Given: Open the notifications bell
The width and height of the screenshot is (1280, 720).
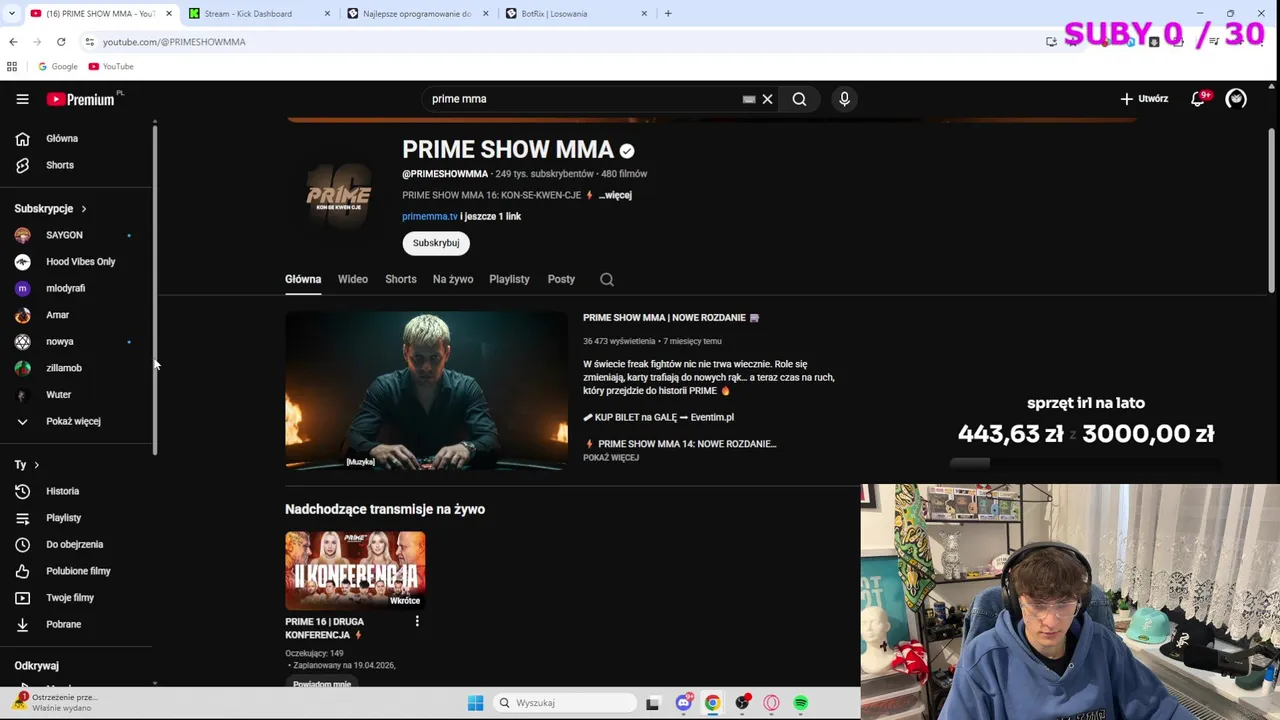Looking at the screenshot, I should tap(1198, 99).
